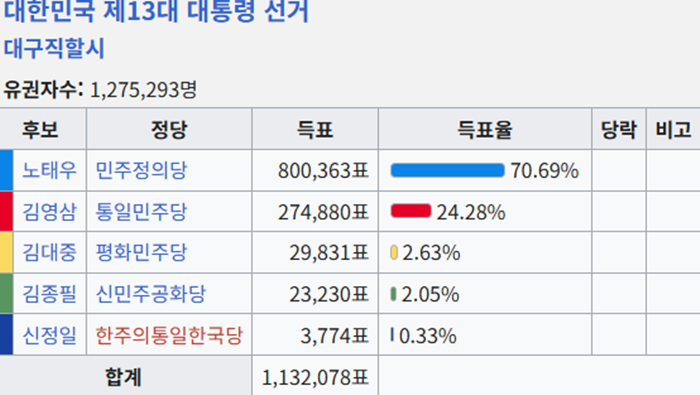Click the 2.63% percentage text
The height and width of the screenshot is (395, 700).
[431, 253]
